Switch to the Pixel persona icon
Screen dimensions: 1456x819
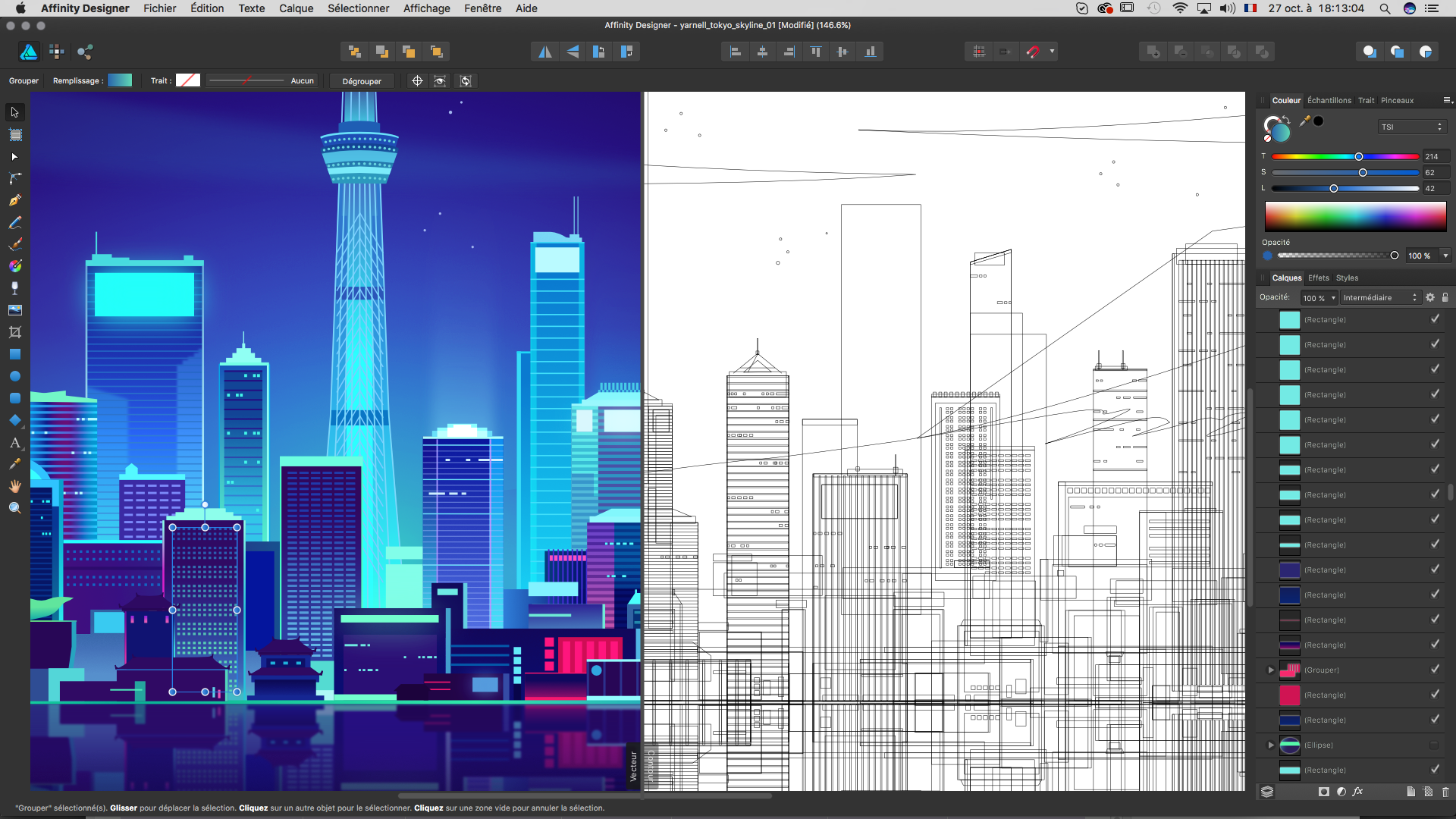pyautogui.click(x=56, y=52)
